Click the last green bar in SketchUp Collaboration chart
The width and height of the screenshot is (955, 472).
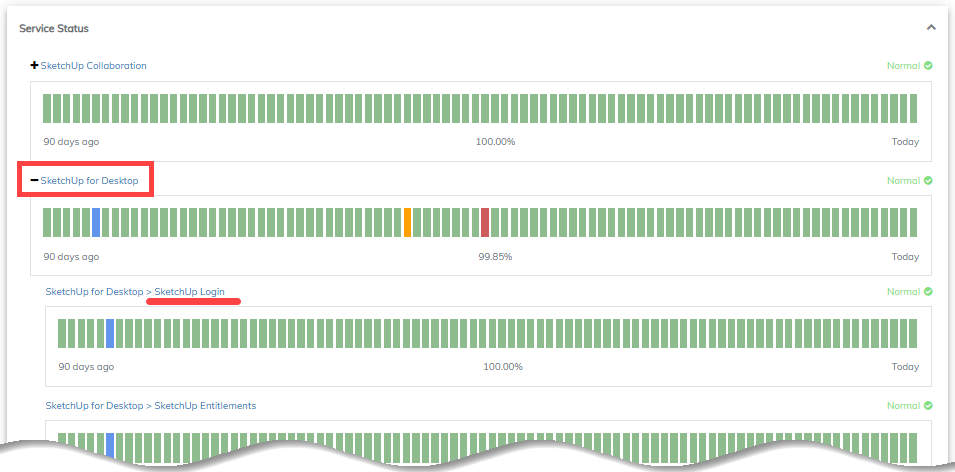[912, 108]
